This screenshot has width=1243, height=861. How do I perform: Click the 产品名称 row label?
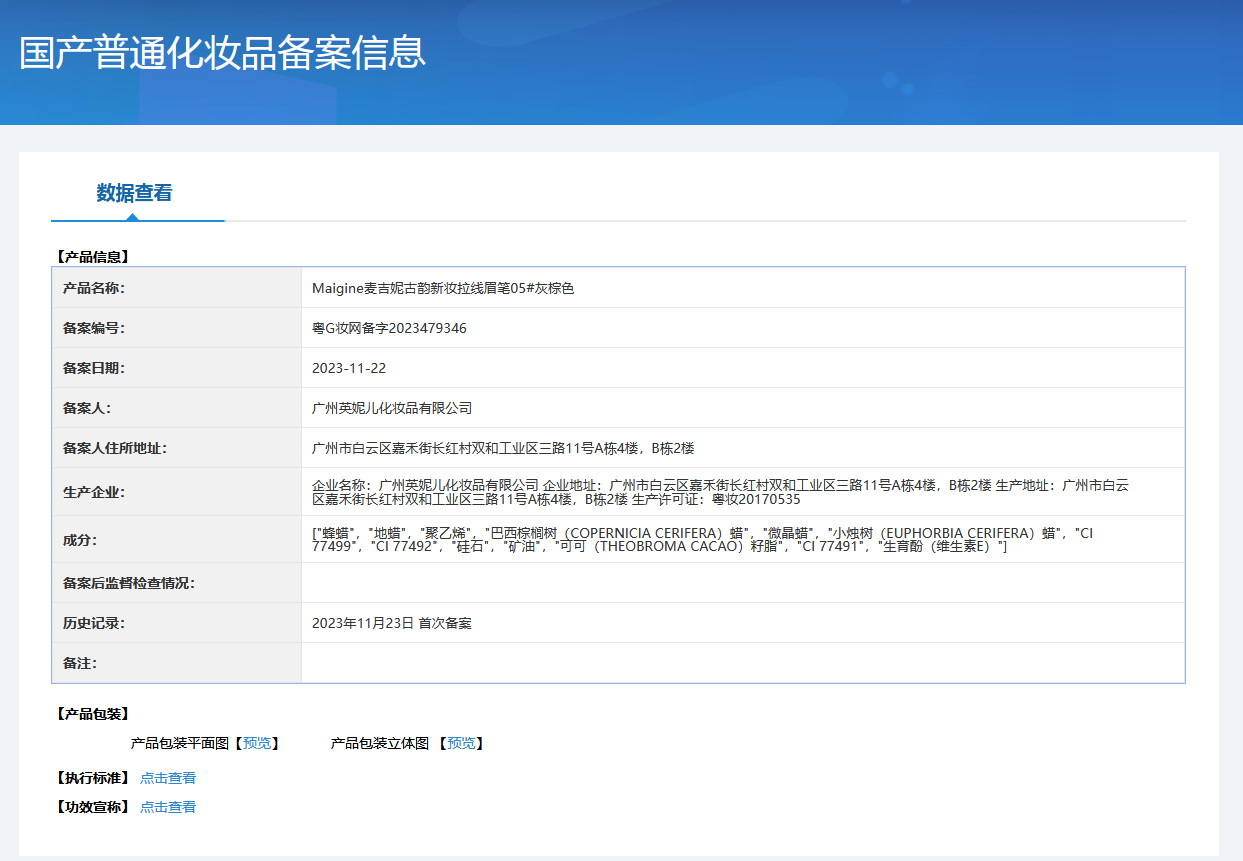coord(94,288)
